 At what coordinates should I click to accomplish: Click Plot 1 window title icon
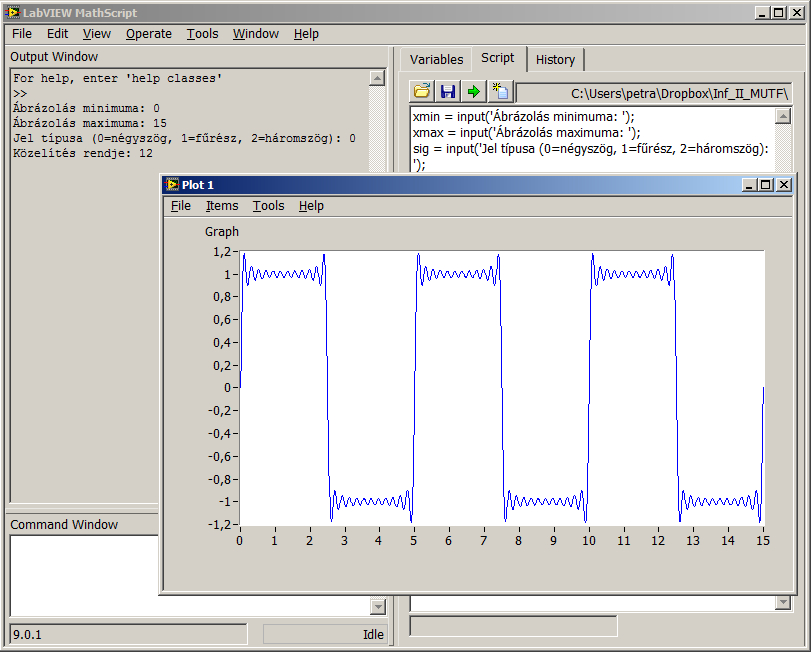pos(172,185)
